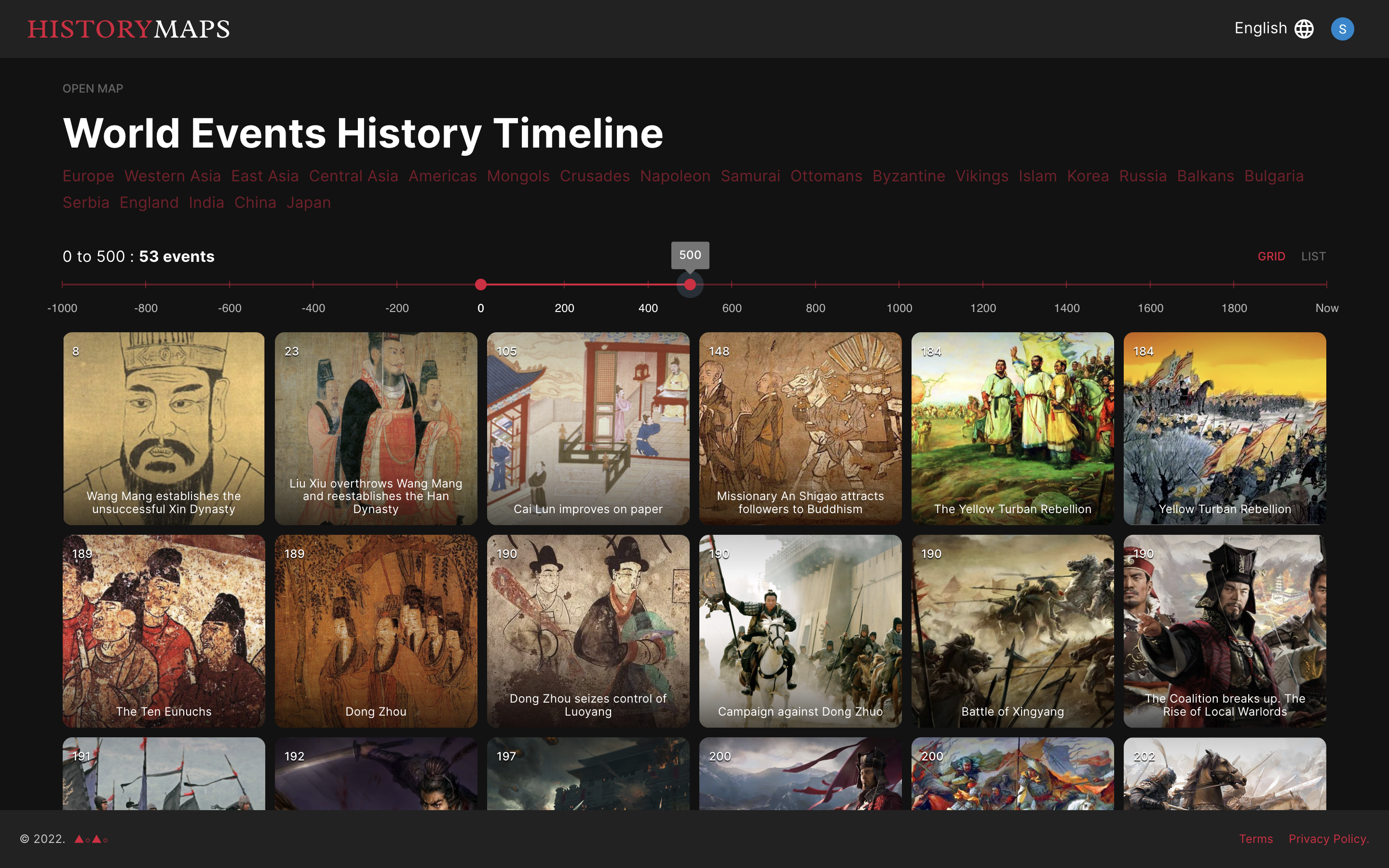Filter by Central Asia
The height and width of the screenshot is (868, 1389).
pos(354,176)
